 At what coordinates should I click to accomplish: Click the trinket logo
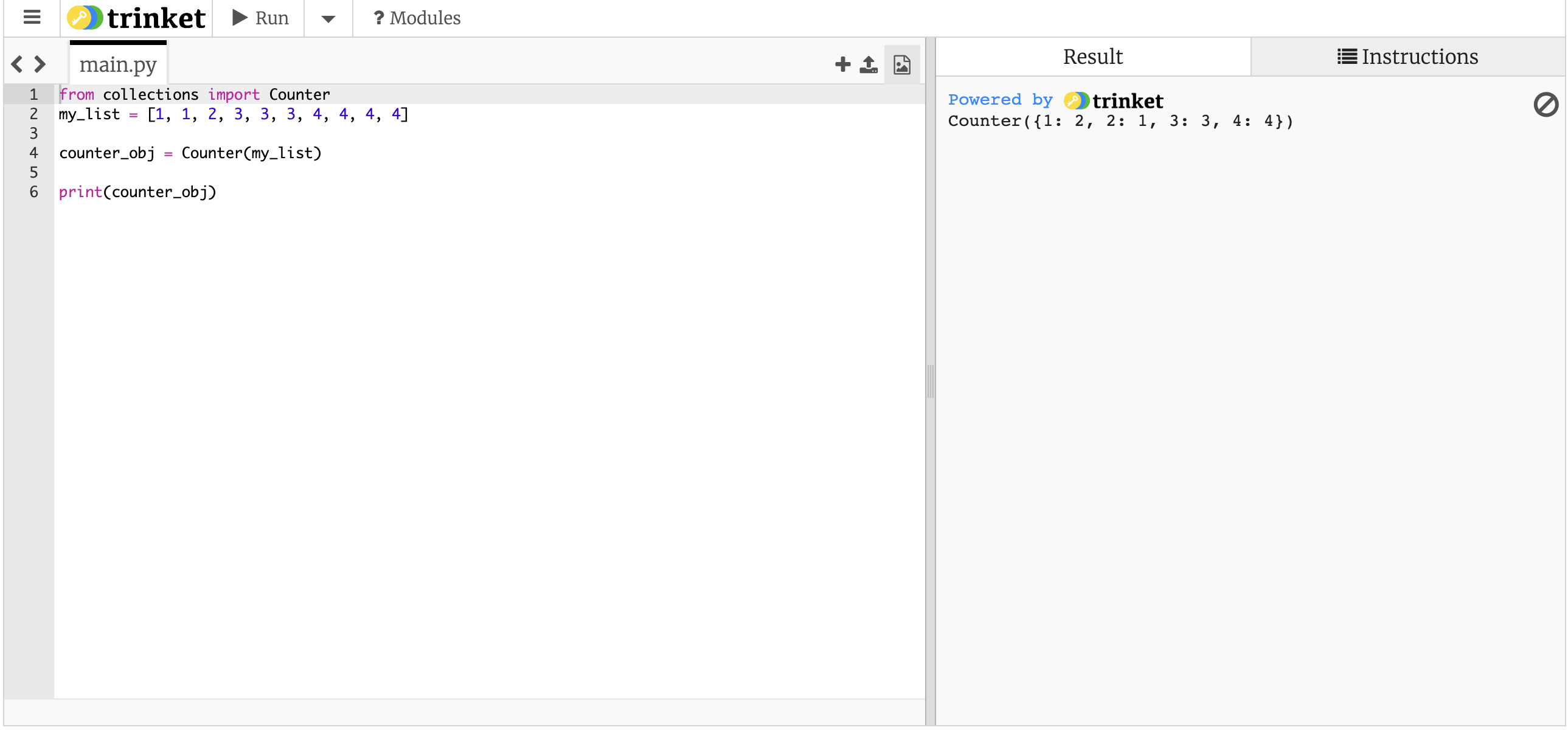tap(136, 18)
